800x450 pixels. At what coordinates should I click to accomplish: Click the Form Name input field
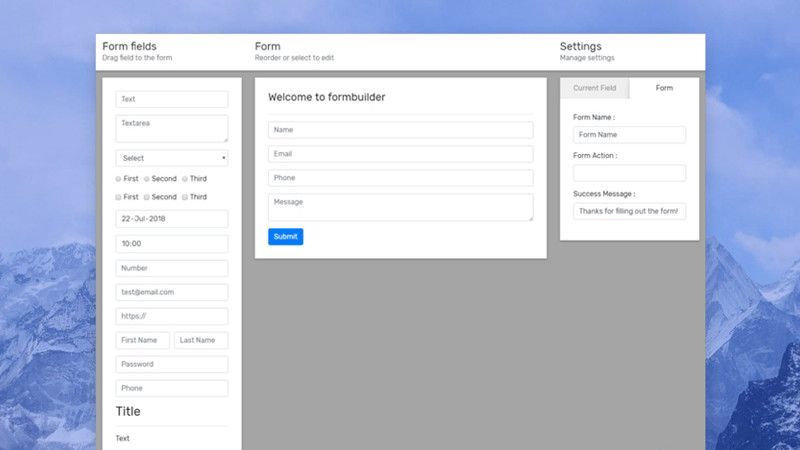pos(629,135)
